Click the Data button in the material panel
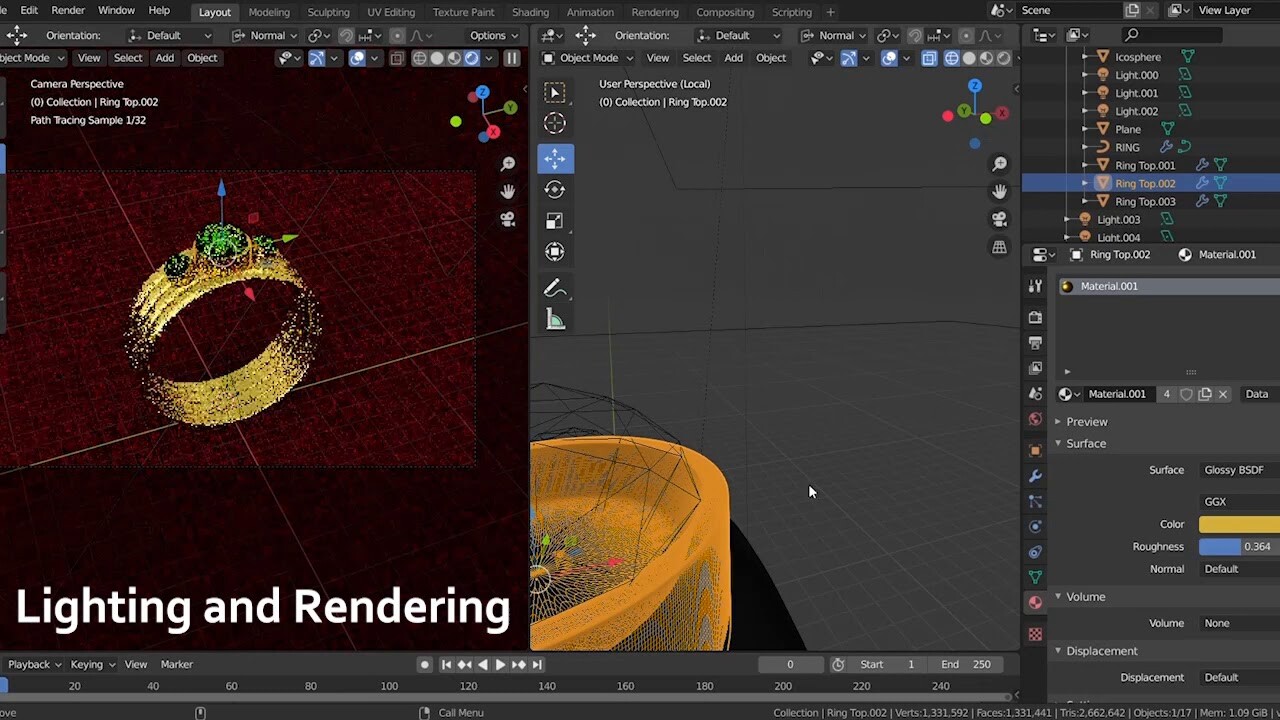 click(1256, 394)
